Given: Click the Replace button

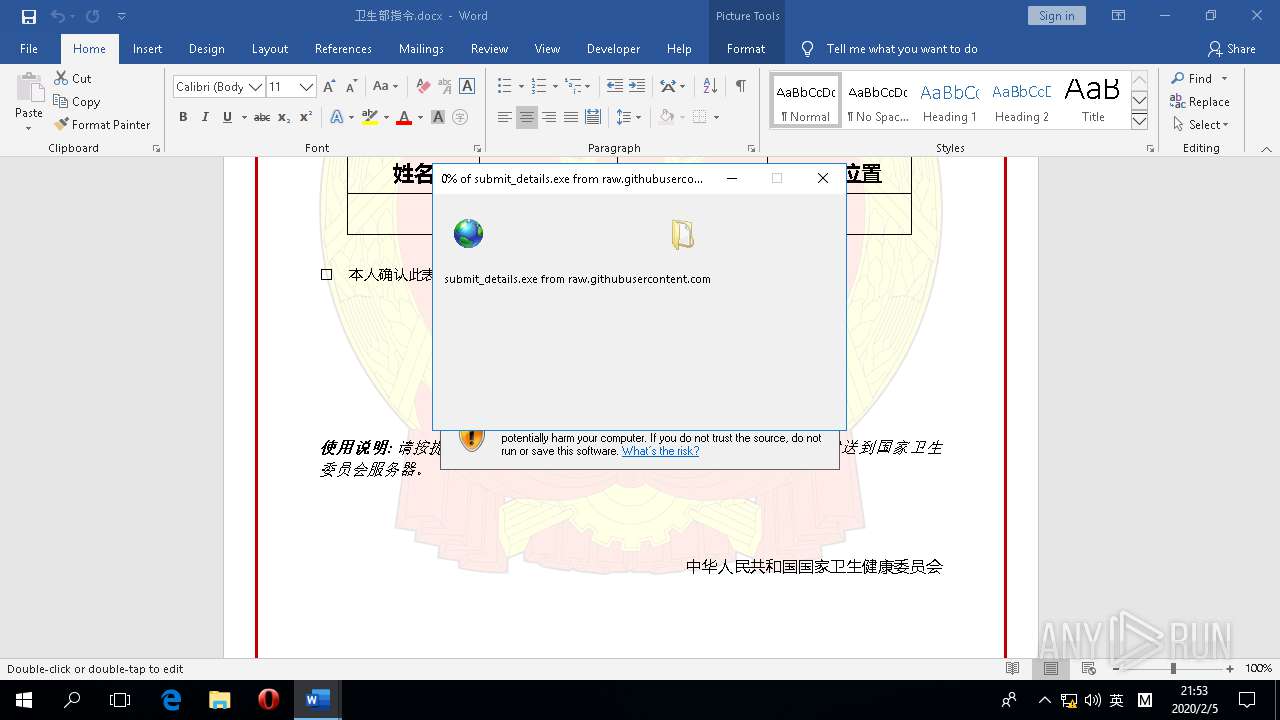Looking at the screenshot, I should coord(1200,102).
